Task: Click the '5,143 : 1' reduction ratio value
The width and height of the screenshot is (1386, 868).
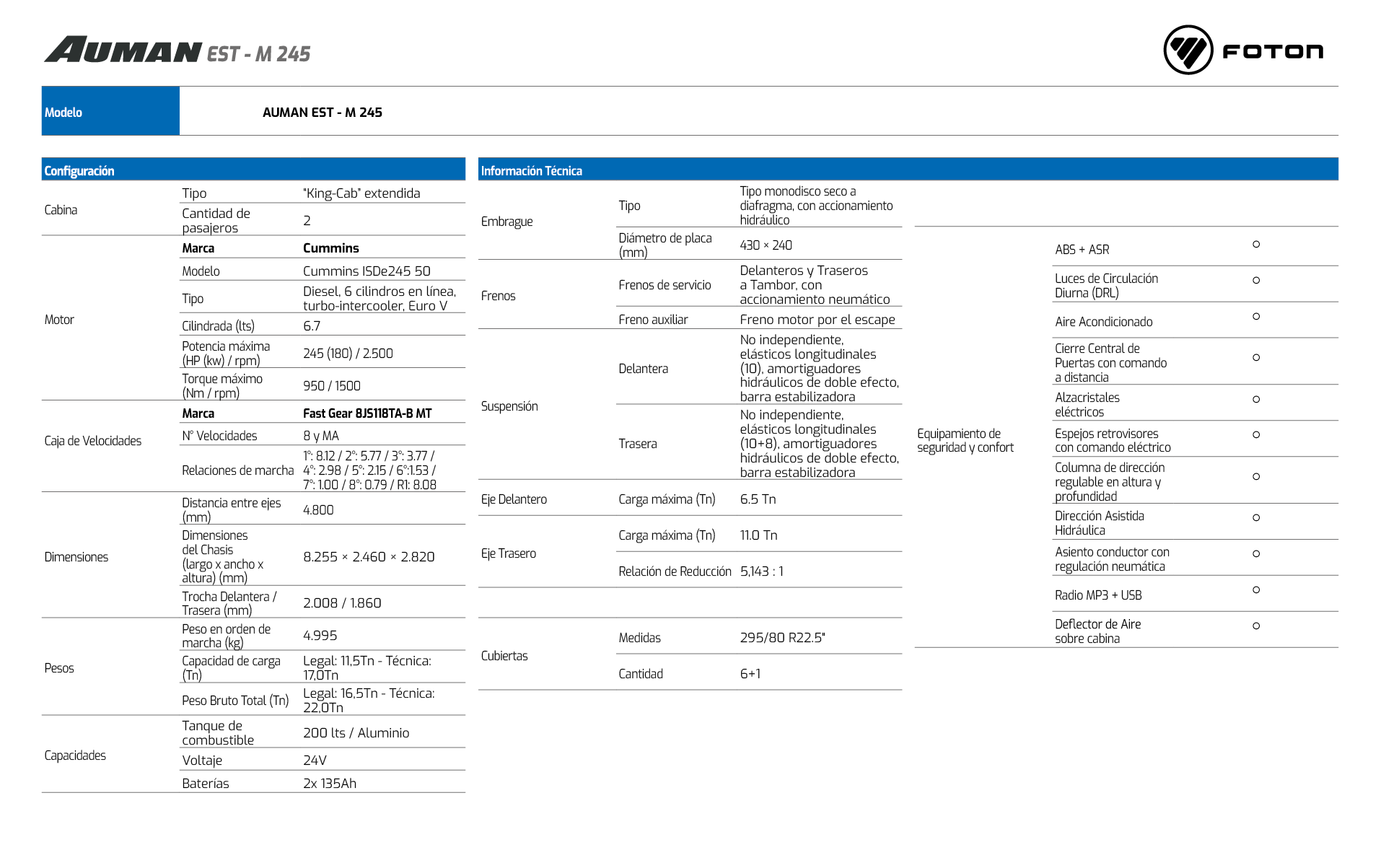Action: pyautogui.click(x=762, y=571)
